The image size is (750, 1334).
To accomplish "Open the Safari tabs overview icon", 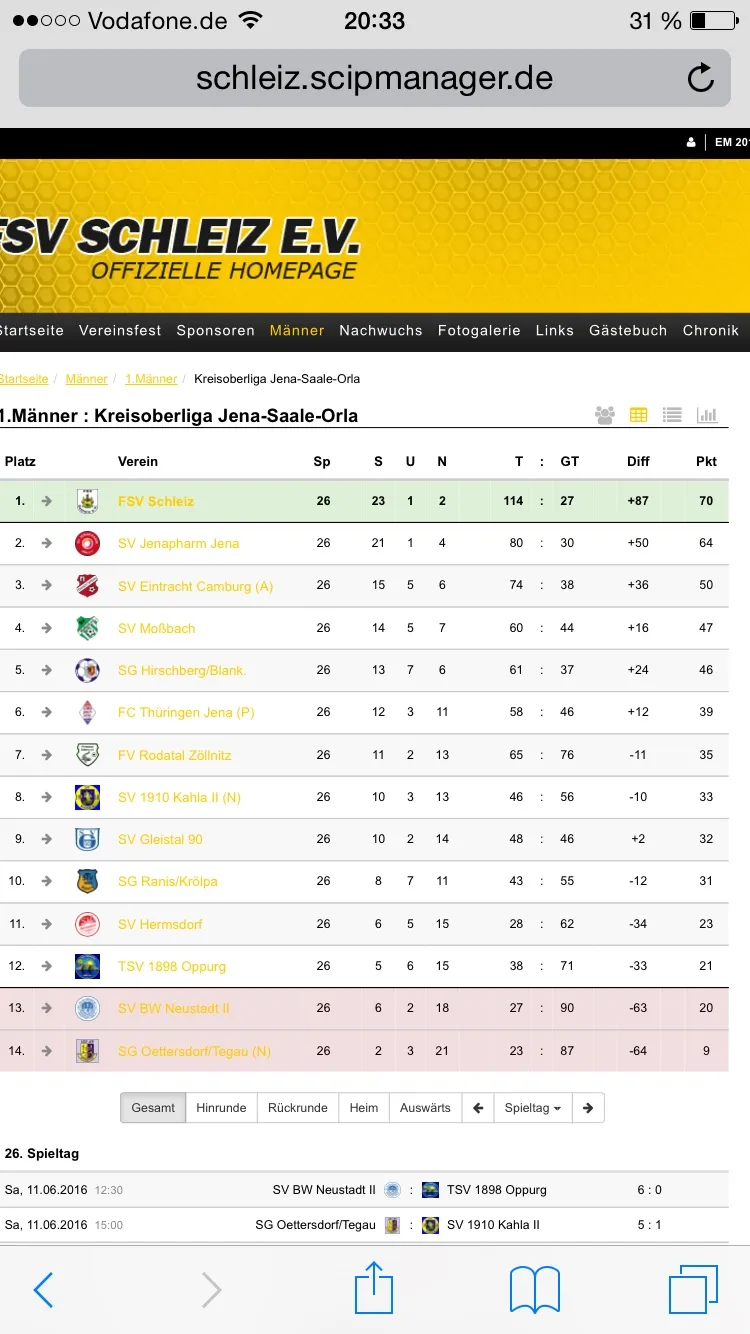I will (x=693, y=1289).
